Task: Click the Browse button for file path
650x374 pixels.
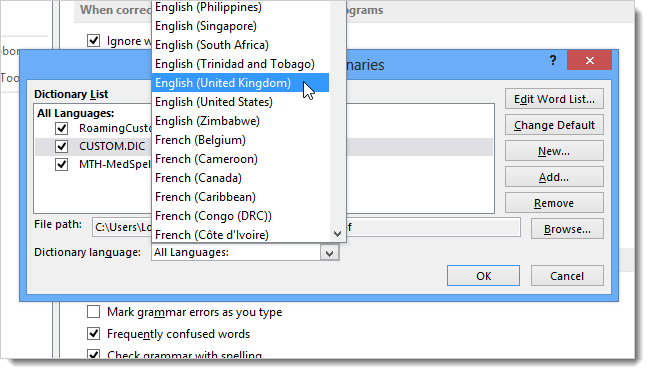Action: click(567, 229)
